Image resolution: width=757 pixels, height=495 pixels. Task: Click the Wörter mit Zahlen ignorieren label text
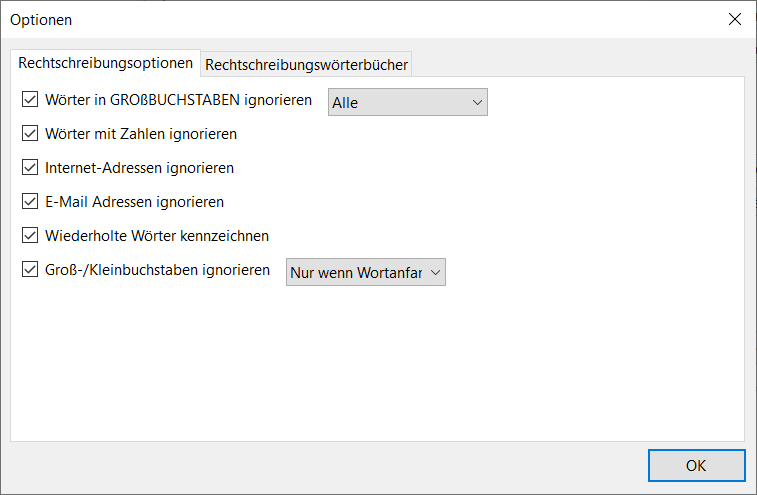pyautogui.click(x=141, y=134)
